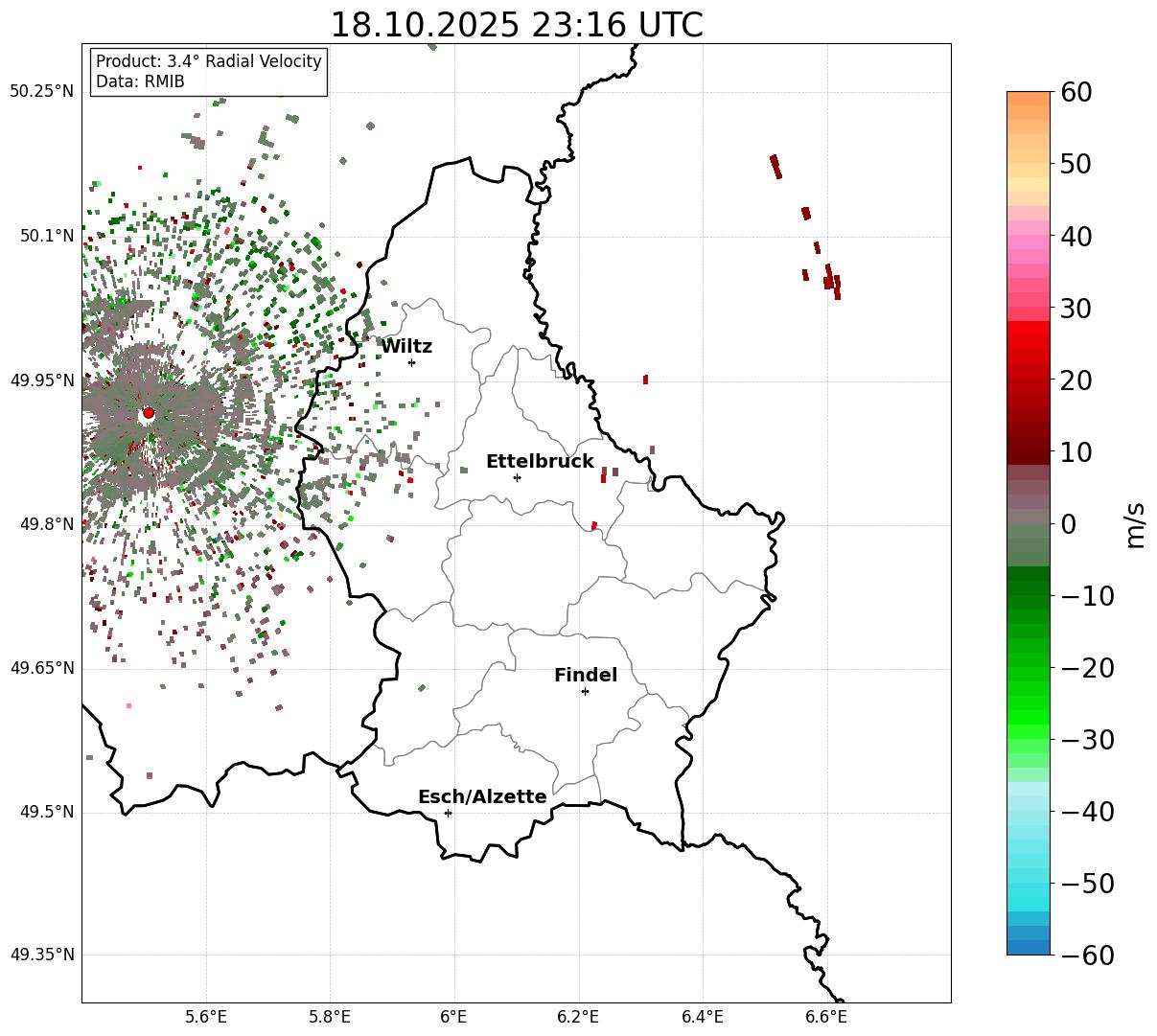Click the longitude label 6.4°E
1157x1036 pixels.
(x=703, y=1017)
